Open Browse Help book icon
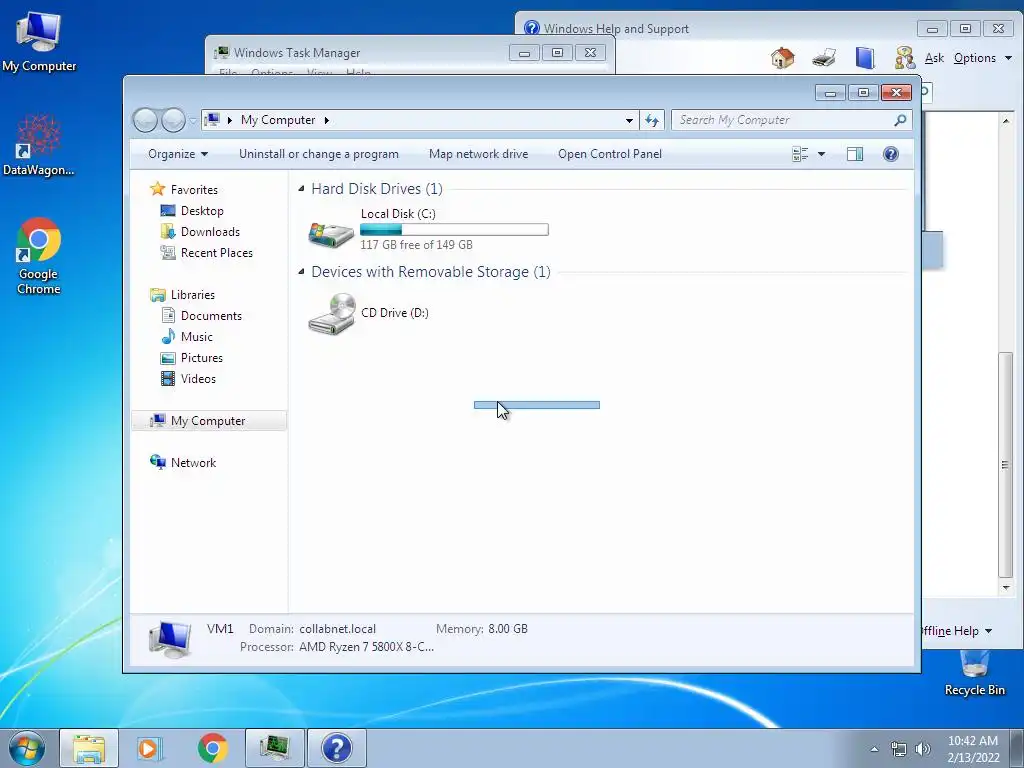1024x768 pixels. 865,58
